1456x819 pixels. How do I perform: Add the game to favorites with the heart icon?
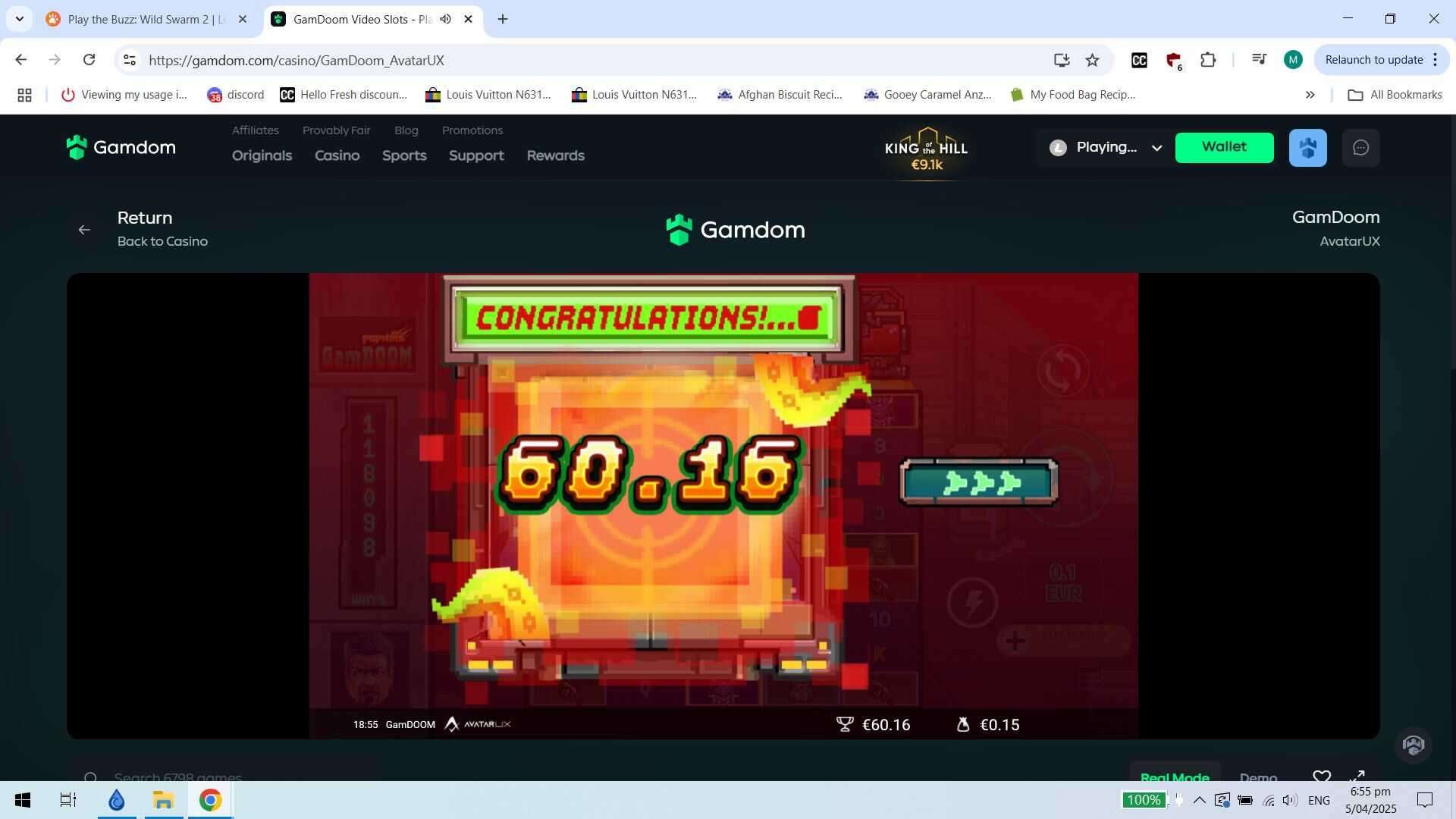click(1321, 777)
